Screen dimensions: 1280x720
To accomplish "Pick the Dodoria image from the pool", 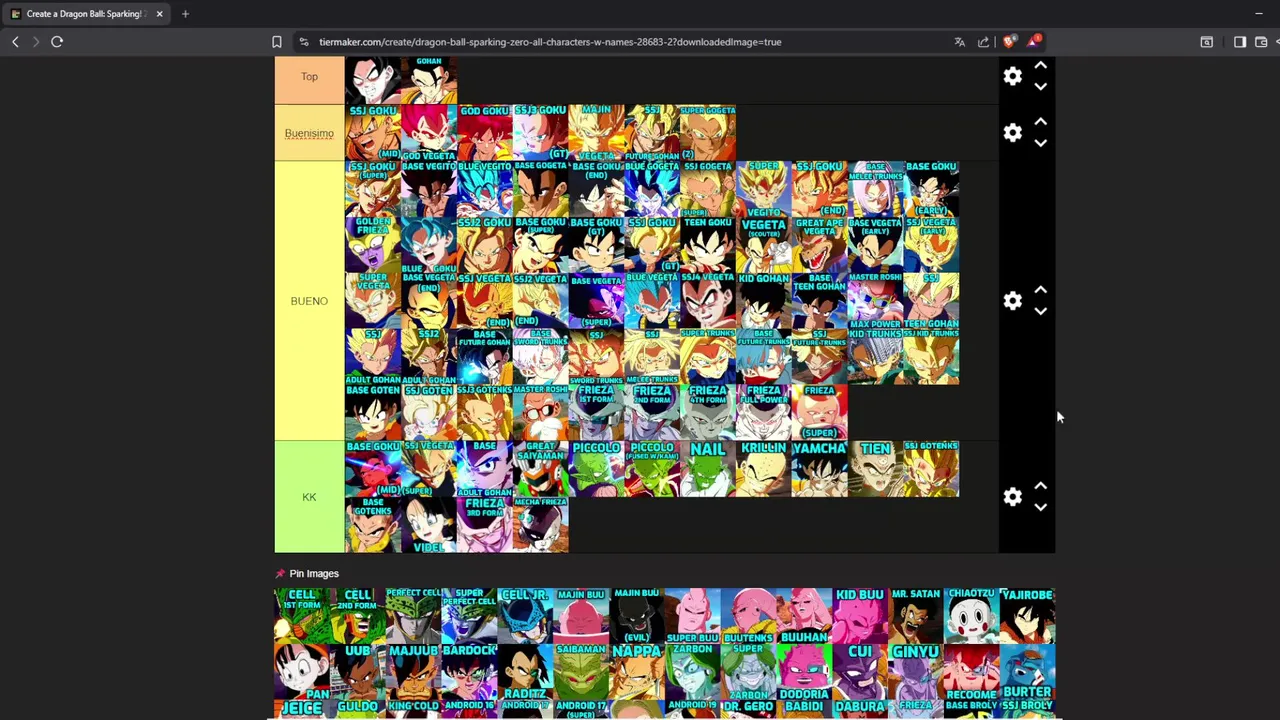I will (x=804, y=672).
